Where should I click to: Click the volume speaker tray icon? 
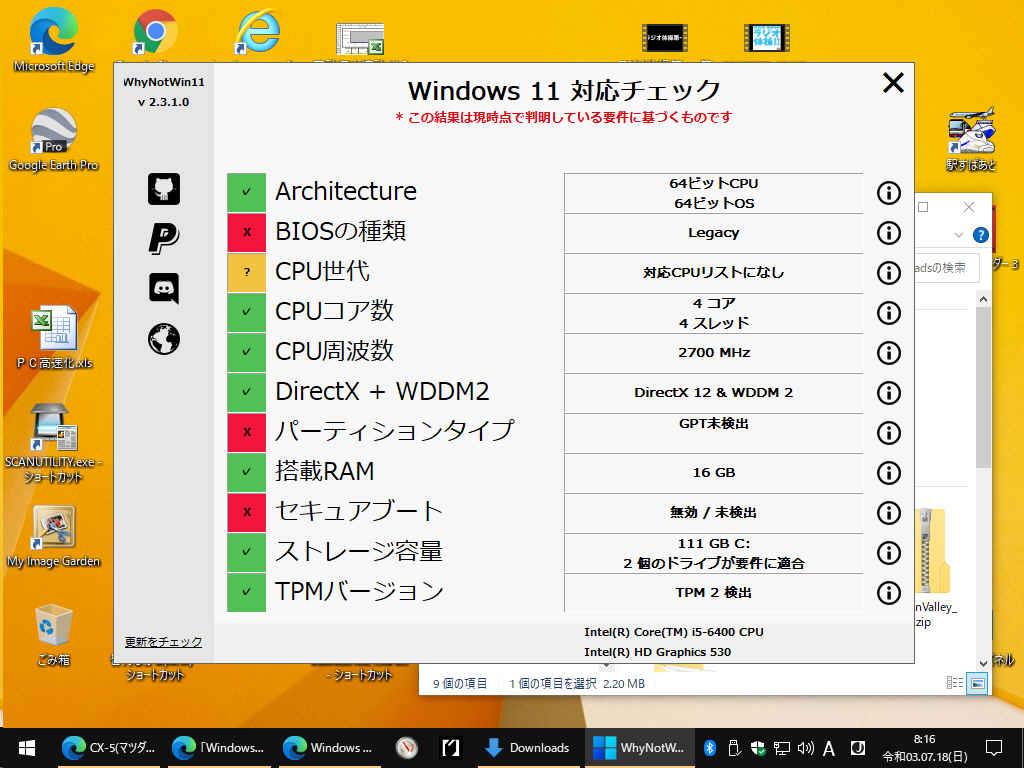[x=806, y=748]
